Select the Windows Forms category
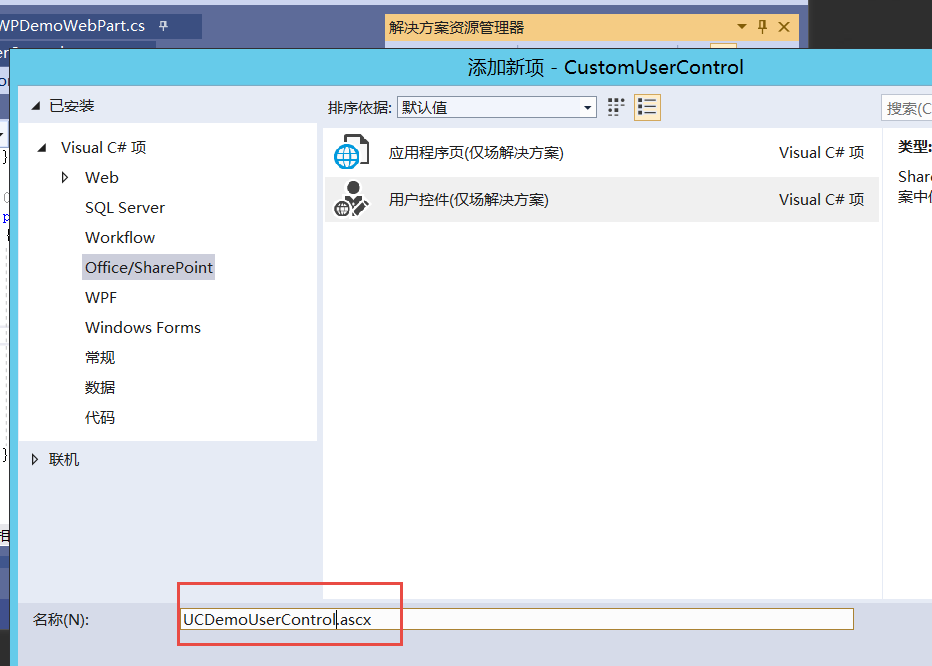The height and width of the screenshot is (666, 932). pos(143,328)
